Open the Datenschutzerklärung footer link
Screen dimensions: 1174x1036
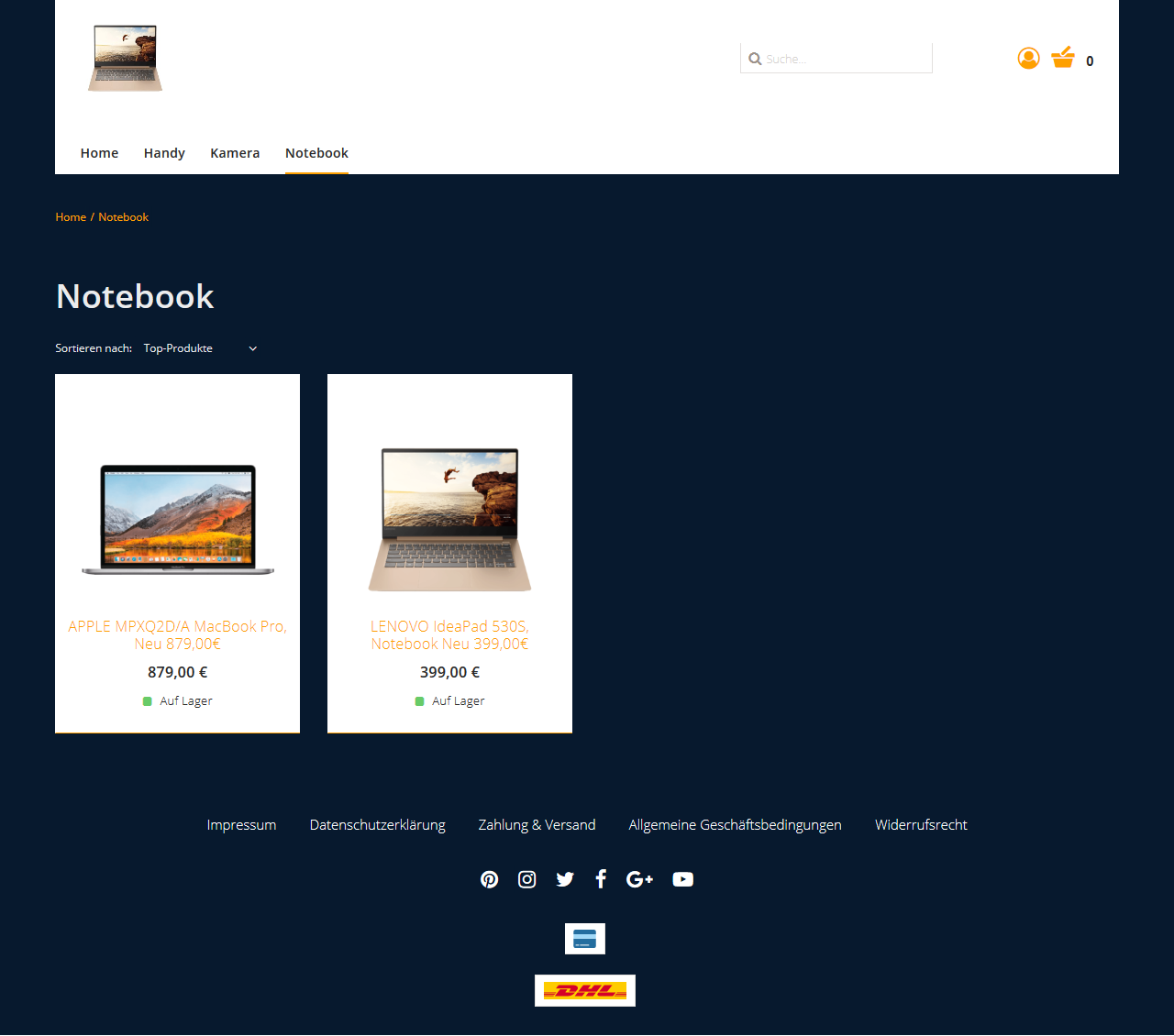pyautogui.click(x=377, y=825)
